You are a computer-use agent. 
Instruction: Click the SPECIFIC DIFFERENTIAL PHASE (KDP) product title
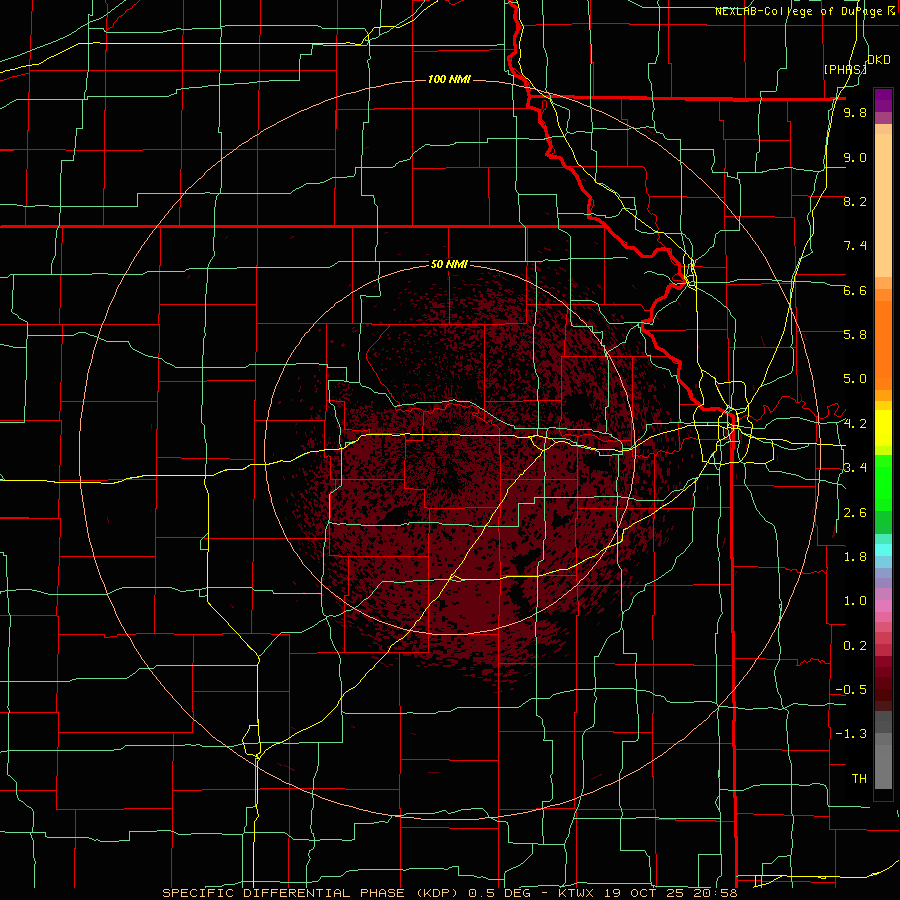click(x=312, y=893)
